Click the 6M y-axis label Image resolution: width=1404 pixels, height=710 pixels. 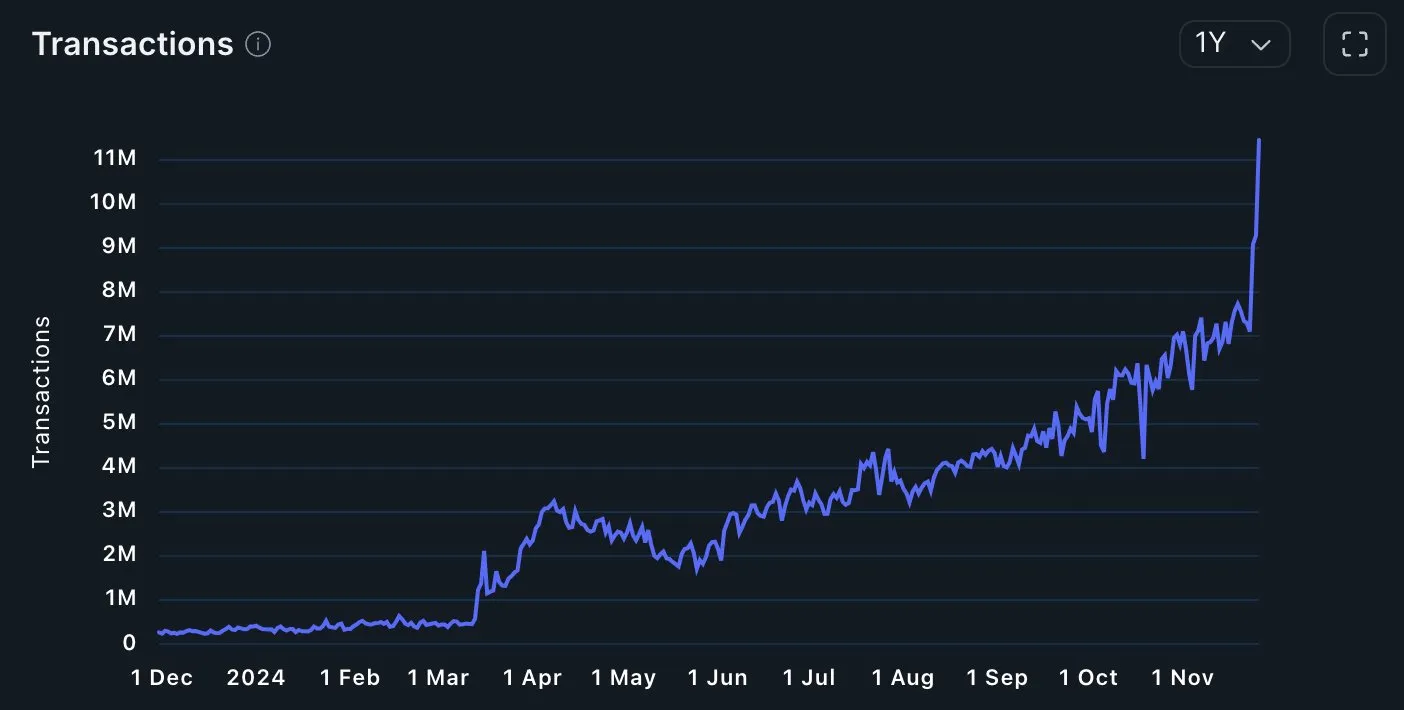click(117, 378)
